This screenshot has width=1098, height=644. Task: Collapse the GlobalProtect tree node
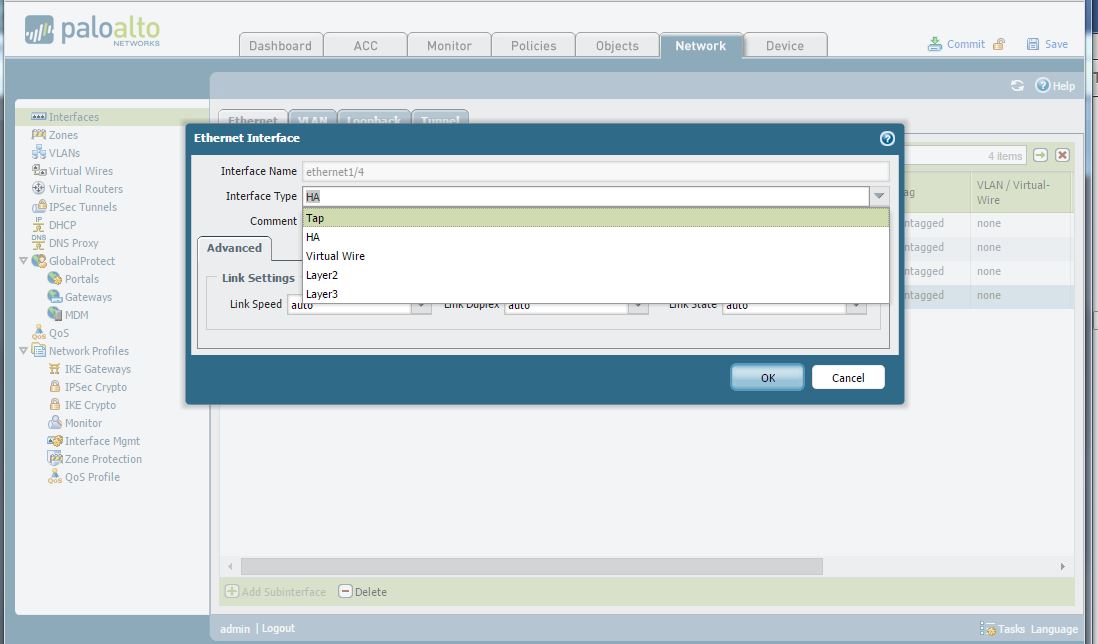tap(23, 260)
